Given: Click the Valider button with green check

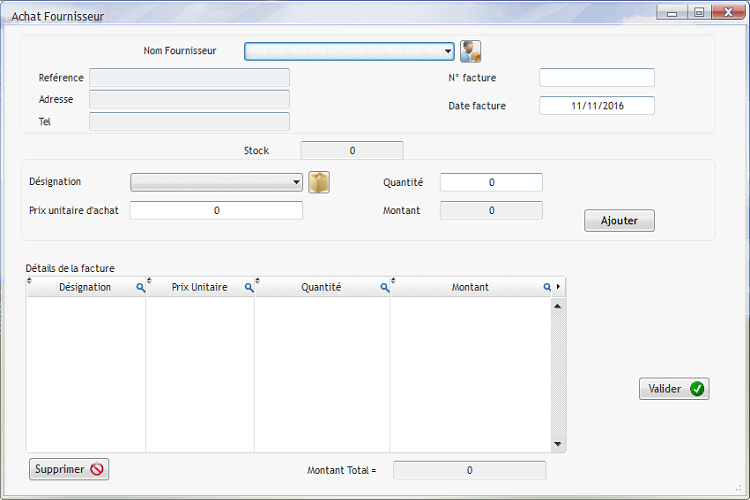Looking at the screenshot, I should [674, 389].
